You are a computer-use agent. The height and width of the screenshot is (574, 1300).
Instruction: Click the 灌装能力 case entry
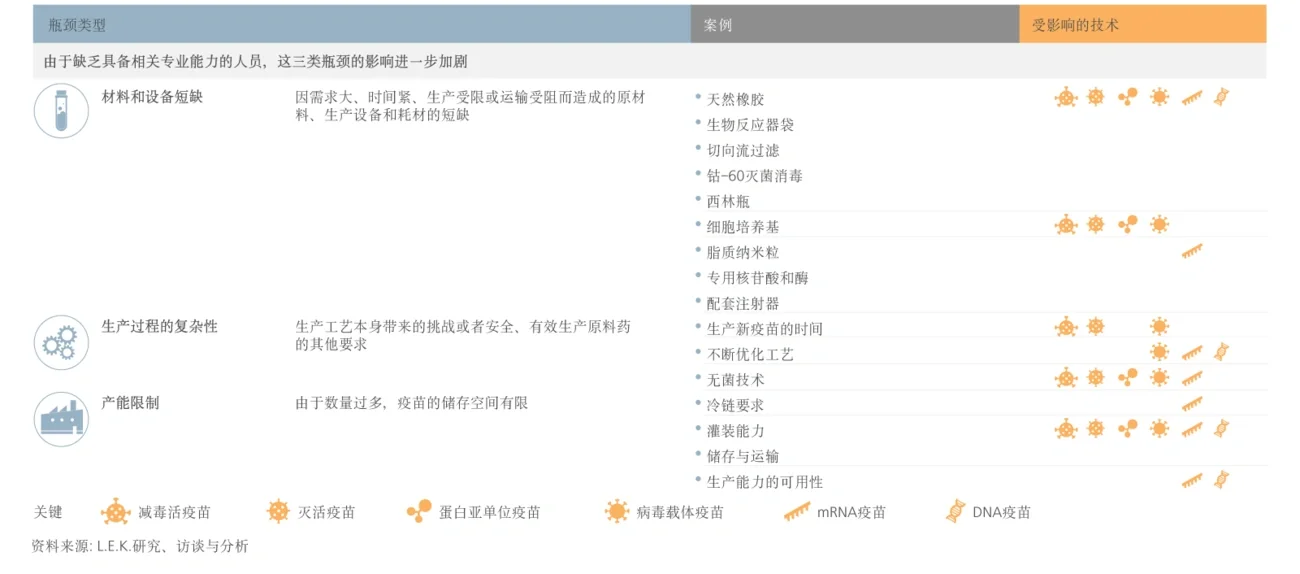click(735, 431)
